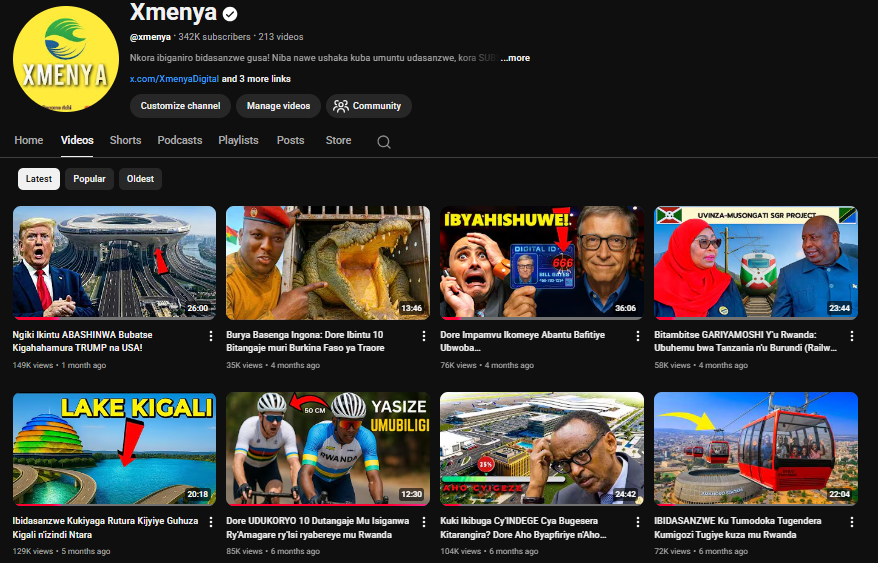Open options menu for Dore UDUKORYO 10 video

[x=424, y=522]
